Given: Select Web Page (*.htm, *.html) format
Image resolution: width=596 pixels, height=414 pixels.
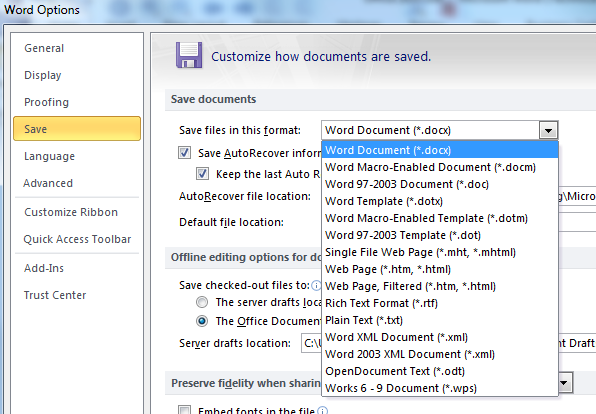Looking at the screenshot, I should 440,269.
